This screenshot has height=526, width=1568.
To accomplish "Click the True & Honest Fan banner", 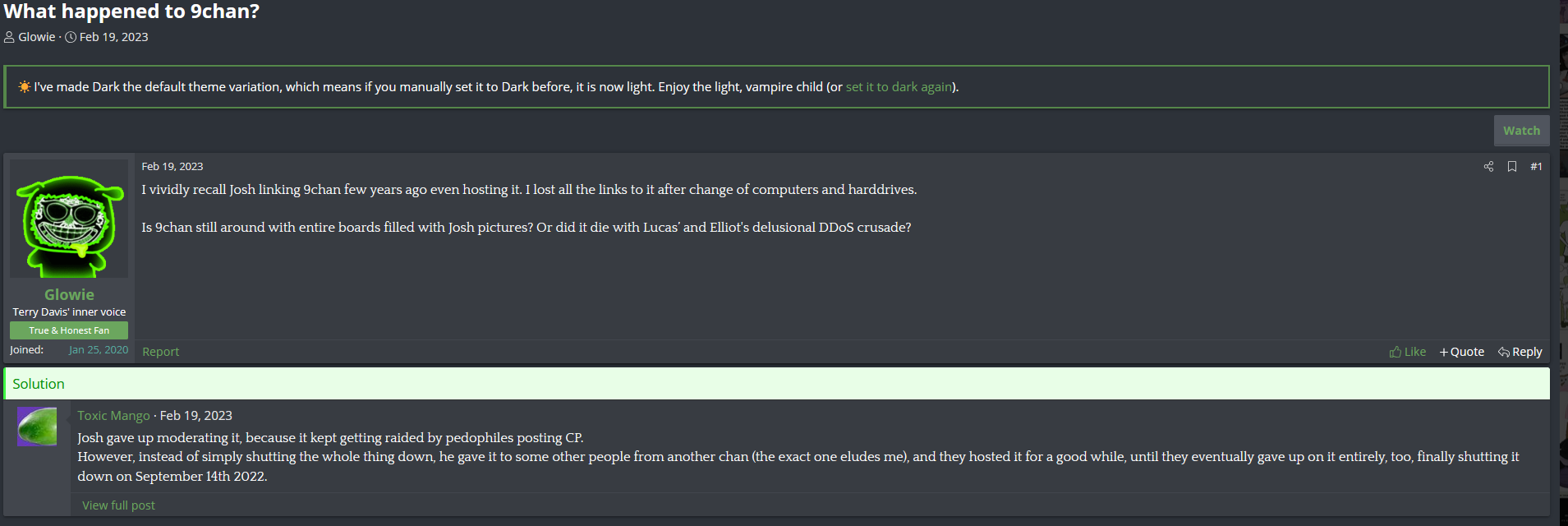I will (x=69, y=330).
